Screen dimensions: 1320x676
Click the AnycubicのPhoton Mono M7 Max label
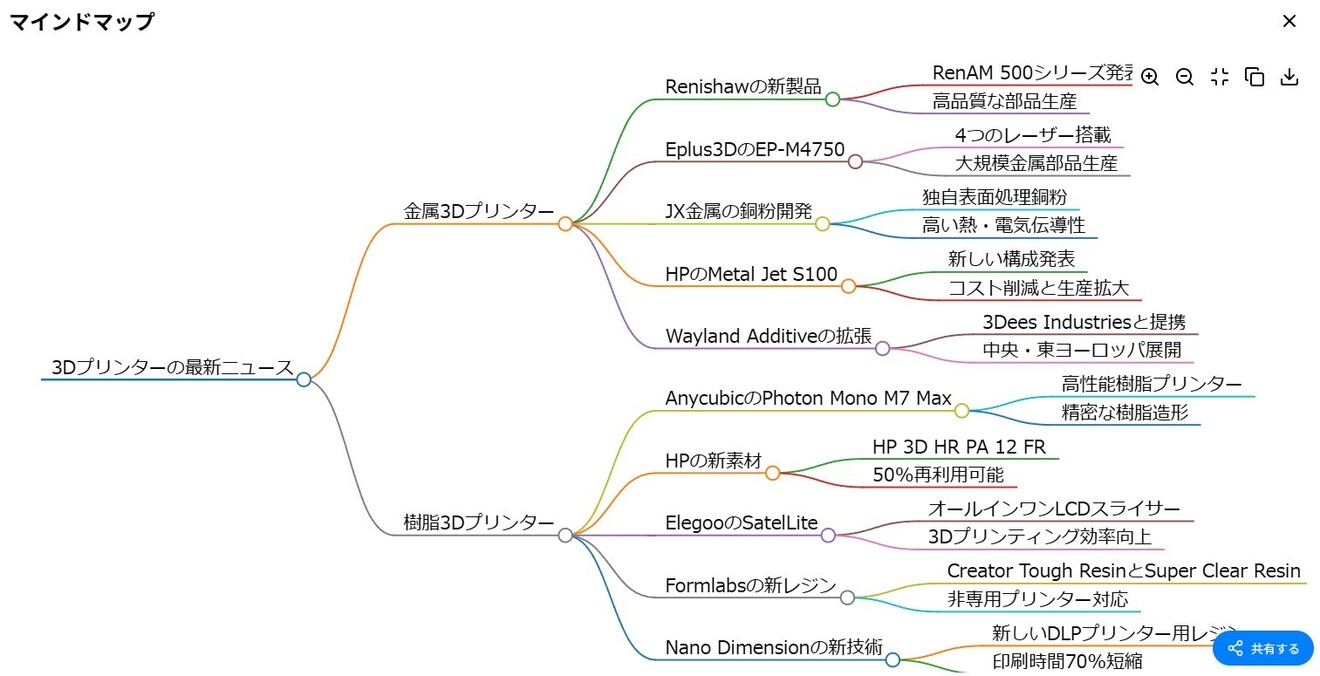pos(808,399)
